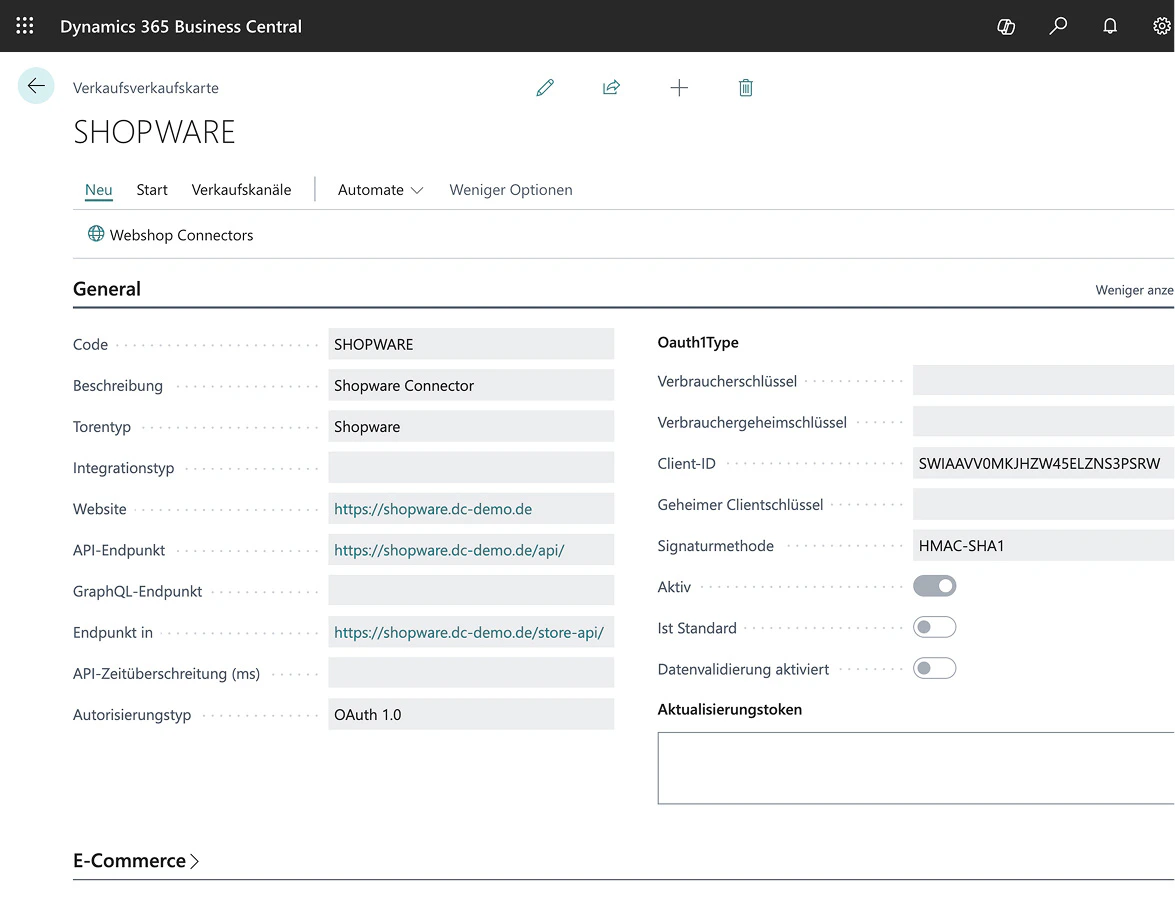
Task: Expand the Automate dropdown
Action: [381, 190]
